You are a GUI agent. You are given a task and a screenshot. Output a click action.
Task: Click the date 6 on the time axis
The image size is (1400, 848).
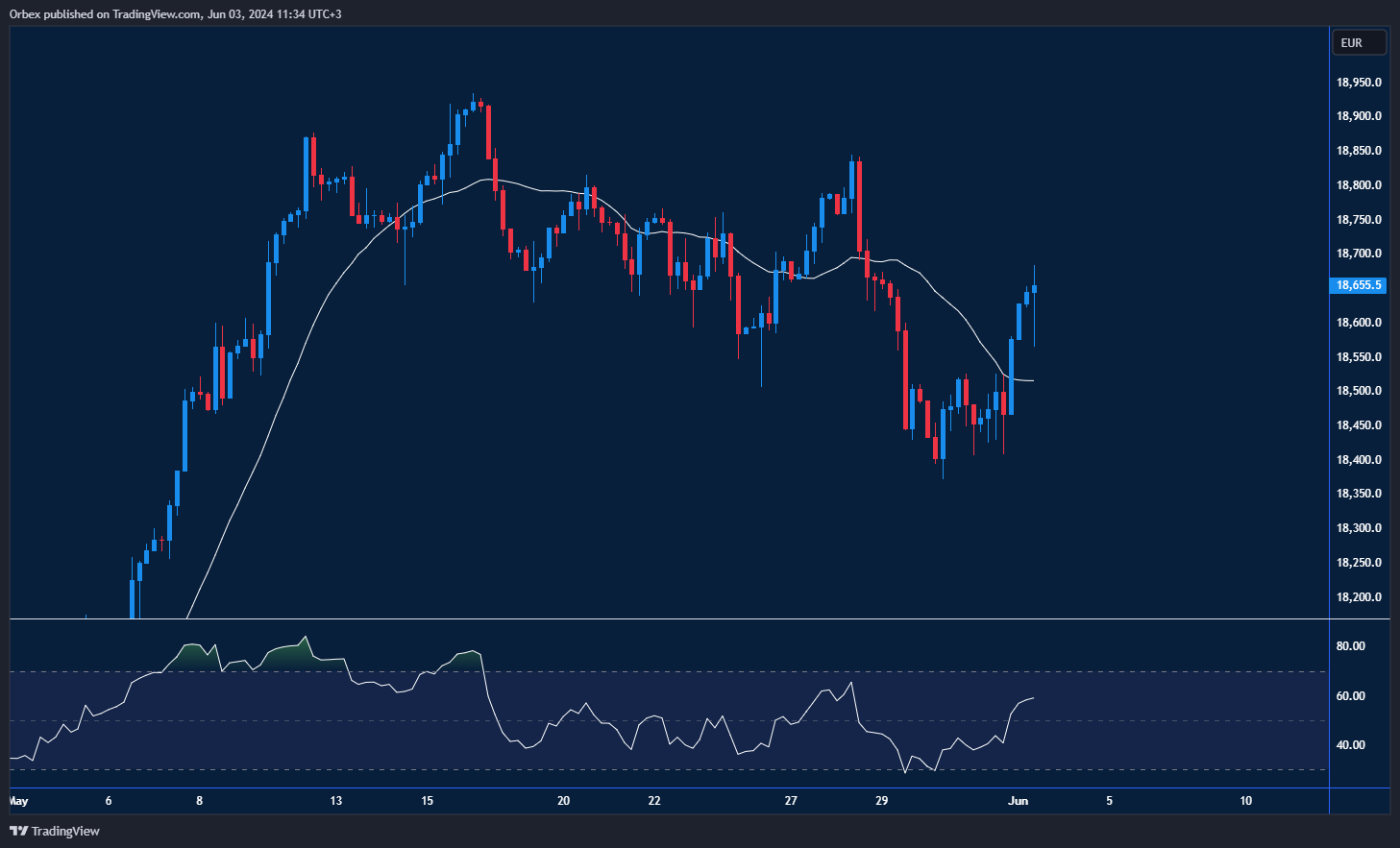[109, 801]
